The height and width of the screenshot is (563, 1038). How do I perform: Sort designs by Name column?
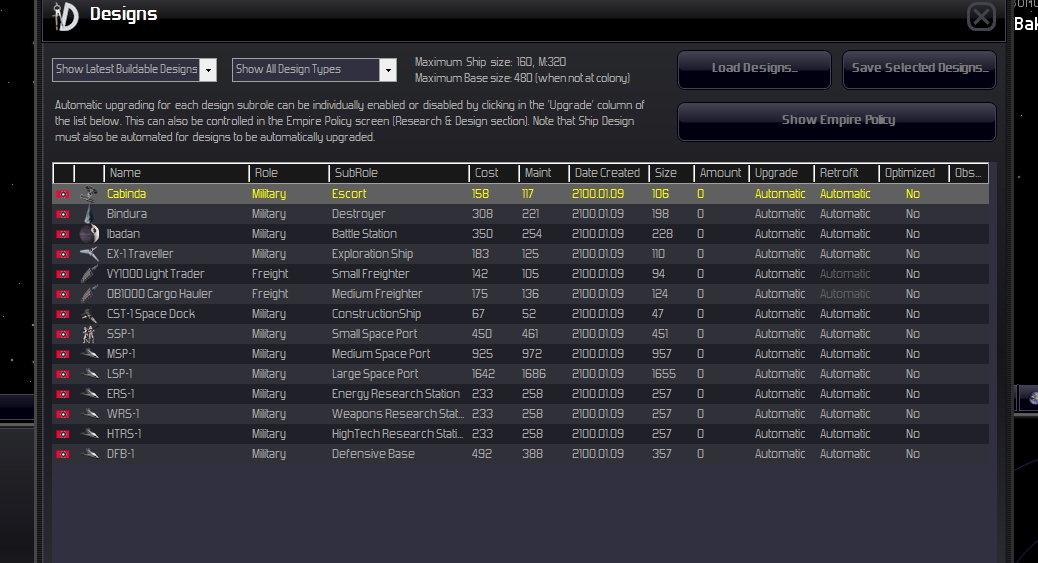tap(176, 173)
